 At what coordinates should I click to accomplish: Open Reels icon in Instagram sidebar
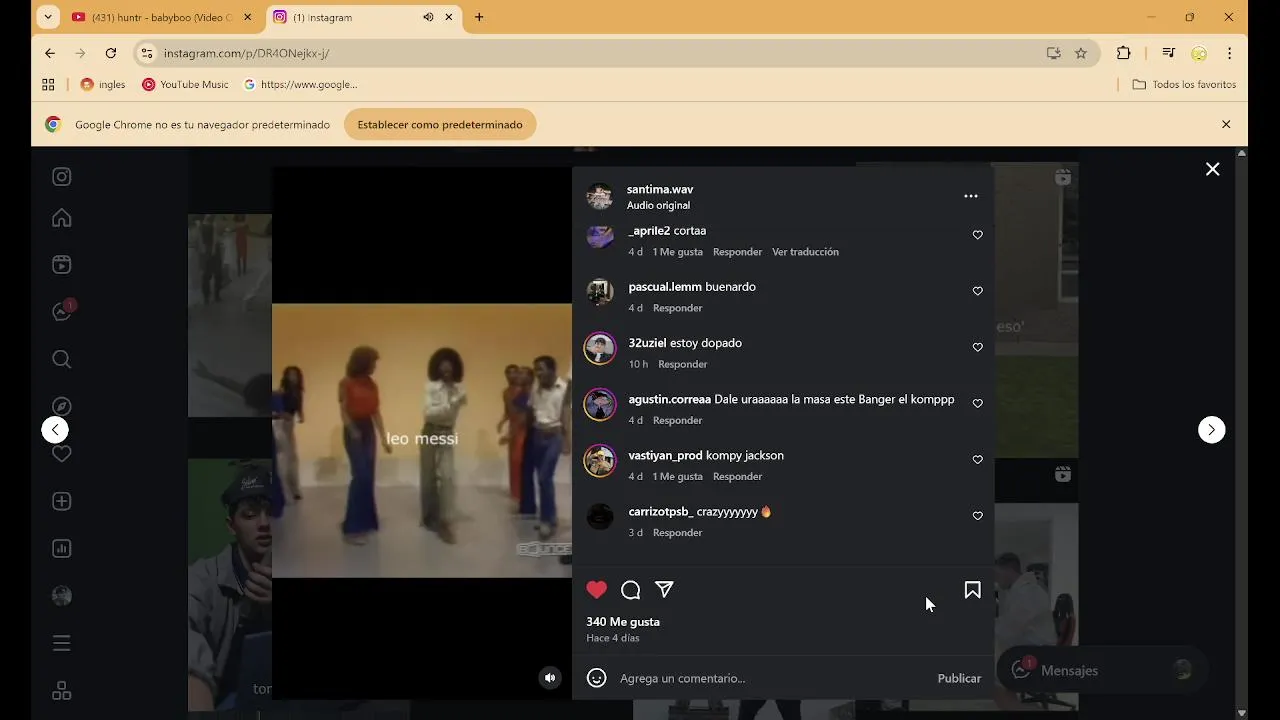(x=61, y=265)
